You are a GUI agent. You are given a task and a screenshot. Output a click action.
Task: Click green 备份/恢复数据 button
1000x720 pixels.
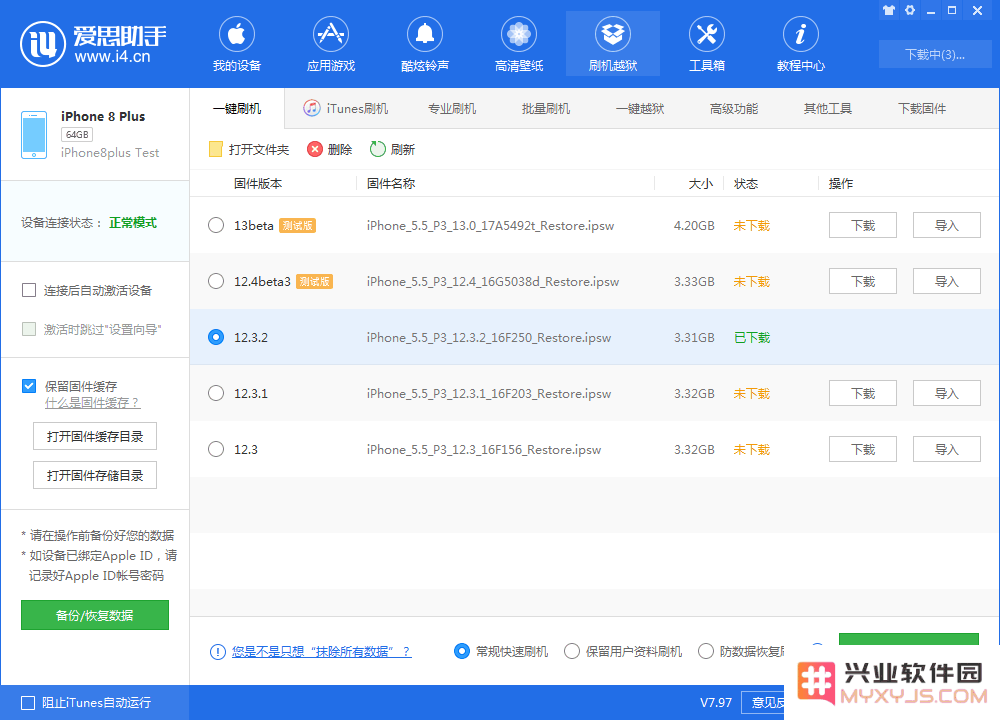(x=95, y=615)
